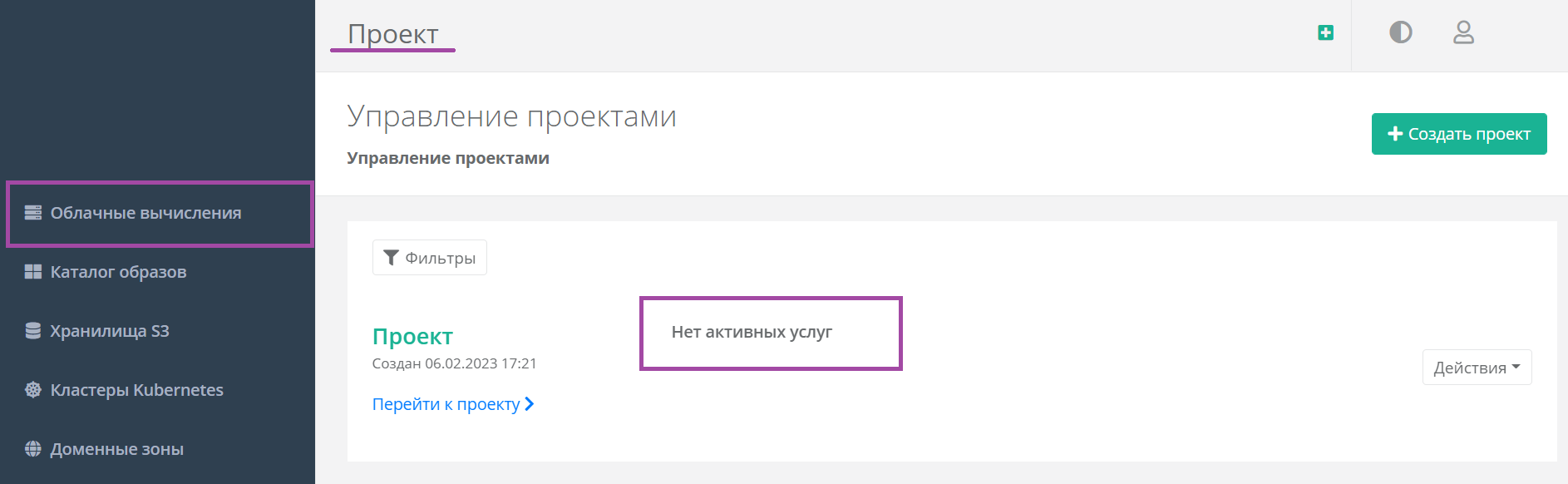The image size is (1568, 484).
Task: Click the funnel icon in Фильтры
Action: click(391, 258)
